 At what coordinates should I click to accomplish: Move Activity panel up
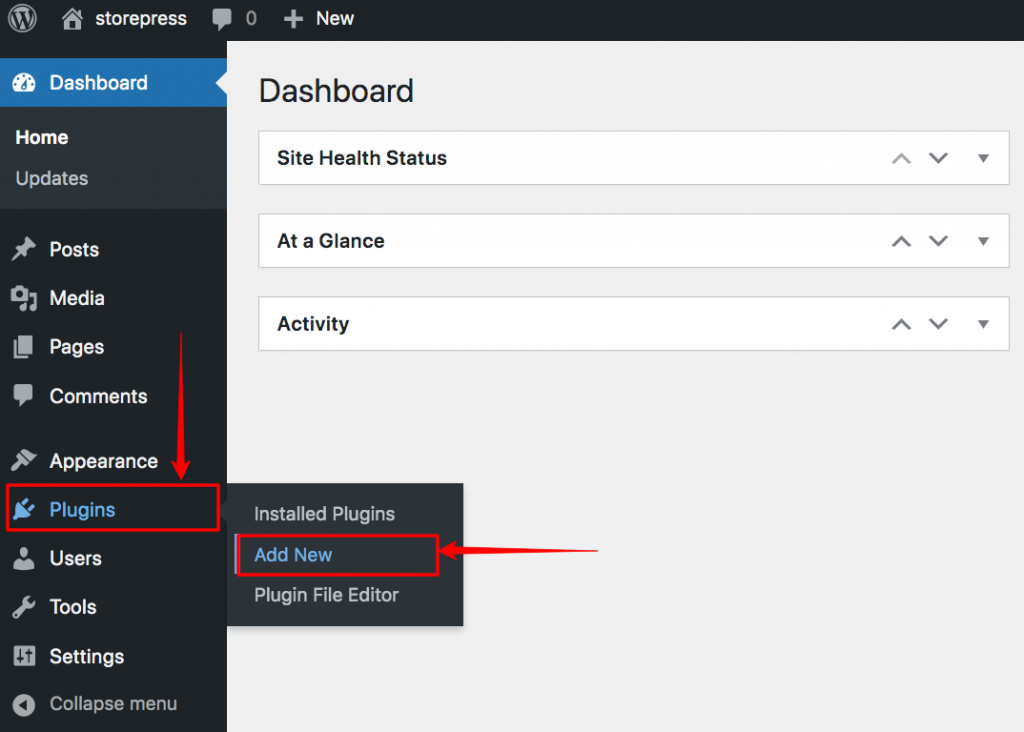[901, 324]
